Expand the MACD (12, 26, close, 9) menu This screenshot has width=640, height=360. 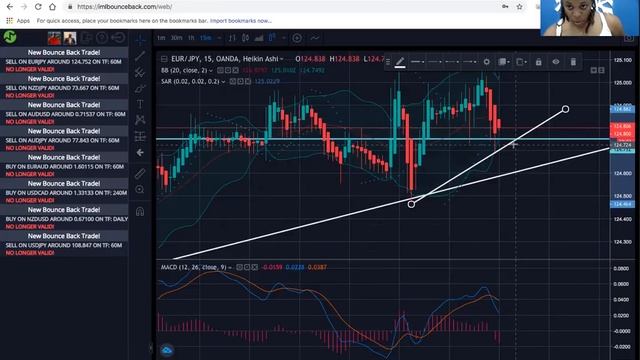[x=230, y=267]
